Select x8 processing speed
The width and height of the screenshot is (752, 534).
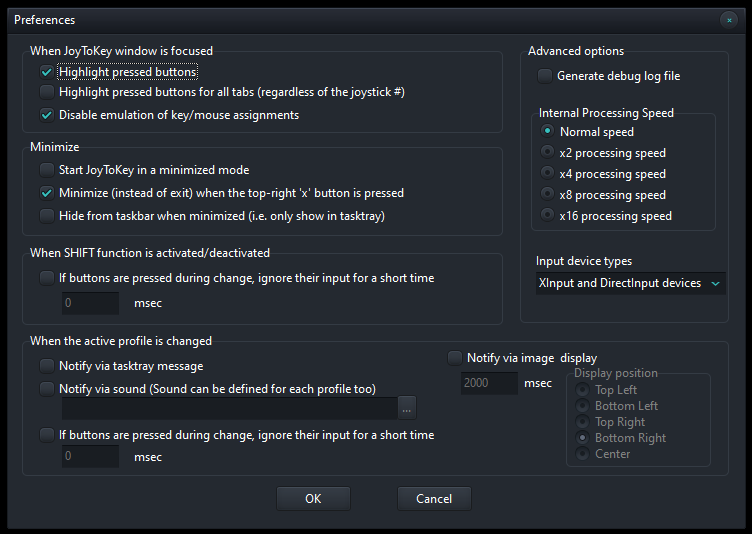(x=547, y=194)
